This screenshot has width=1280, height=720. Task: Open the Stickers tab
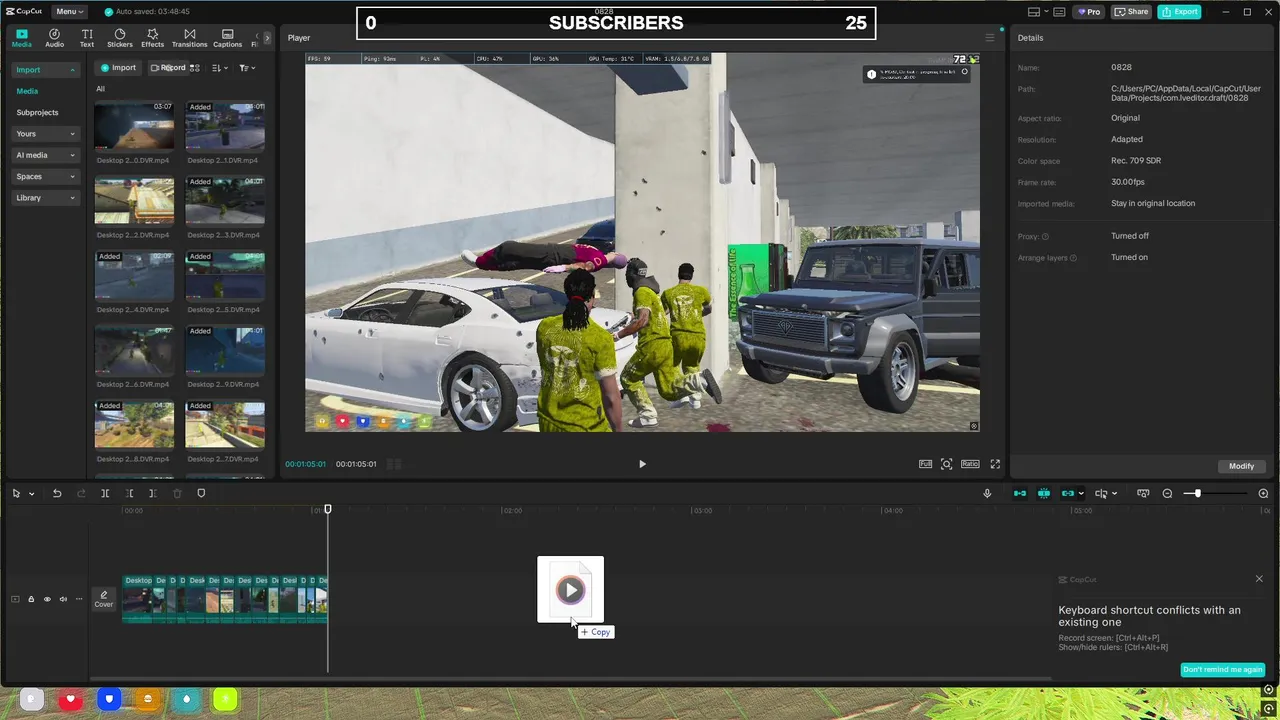tap(120, 38)
